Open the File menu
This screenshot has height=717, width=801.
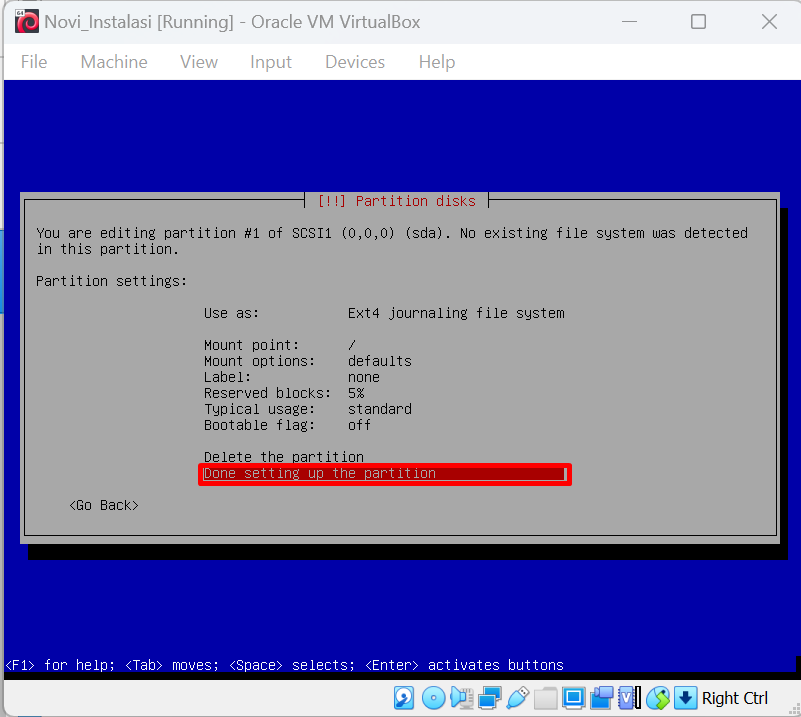(34, 62)
